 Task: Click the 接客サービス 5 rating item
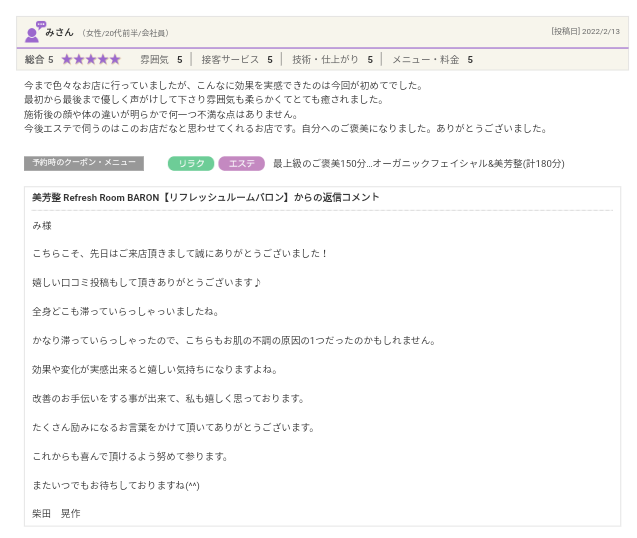pyautogui.click(x=236, y=60)
